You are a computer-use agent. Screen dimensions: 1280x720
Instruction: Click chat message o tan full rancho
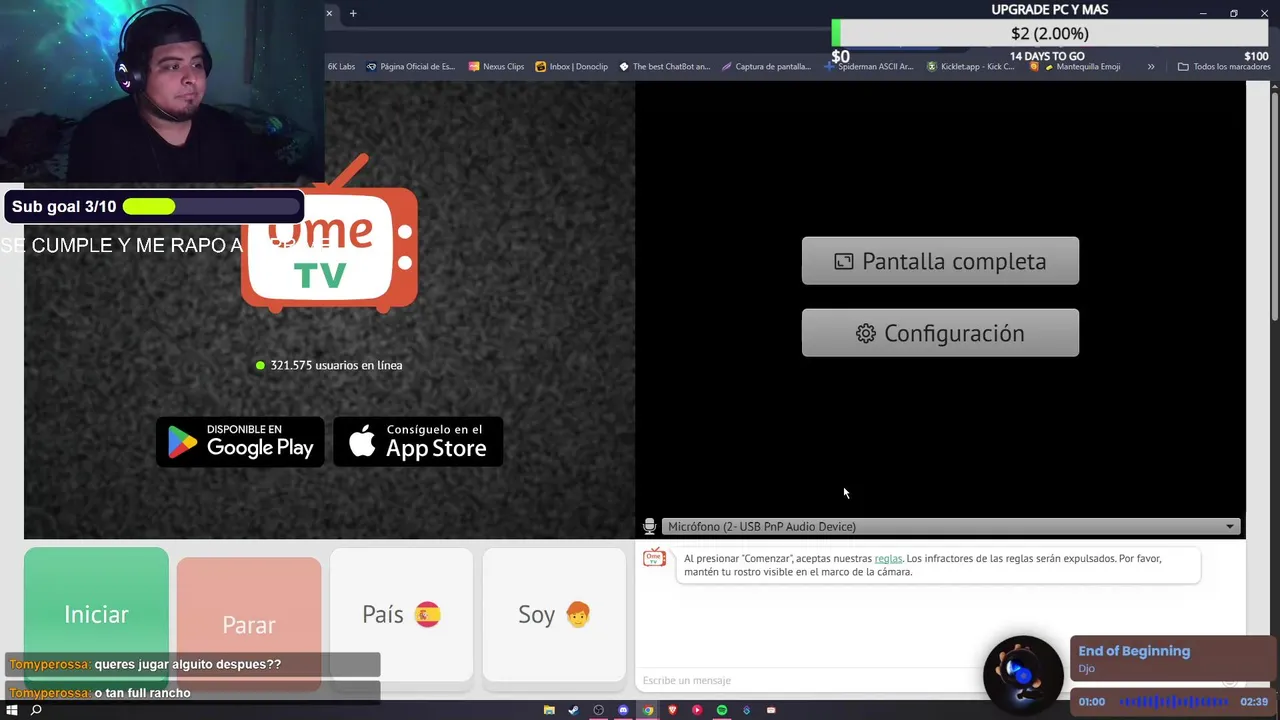coord(142,693)
